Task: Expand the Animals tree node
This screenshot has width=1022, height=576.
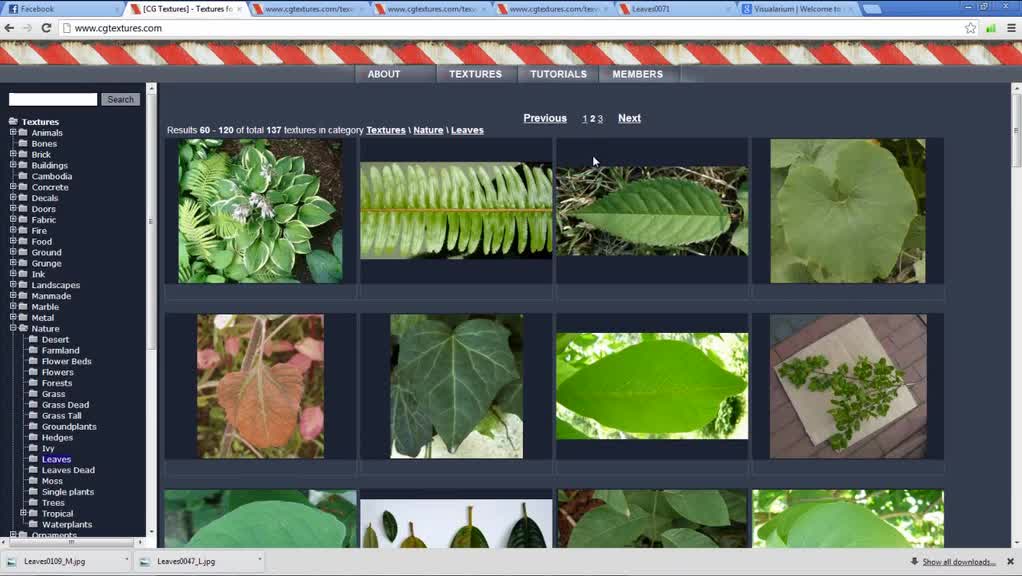Action: 12,132
